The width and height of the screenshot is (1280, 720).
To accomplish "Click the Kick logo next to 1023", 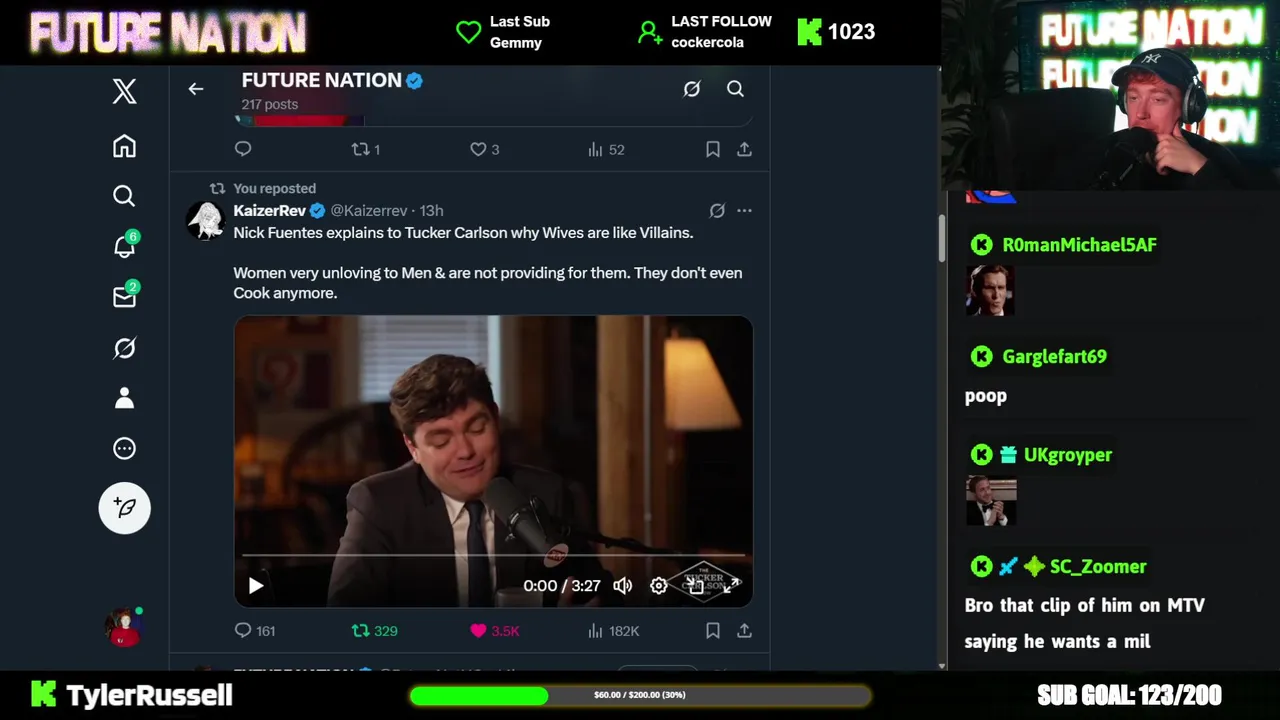I will (x=809, y=32).
